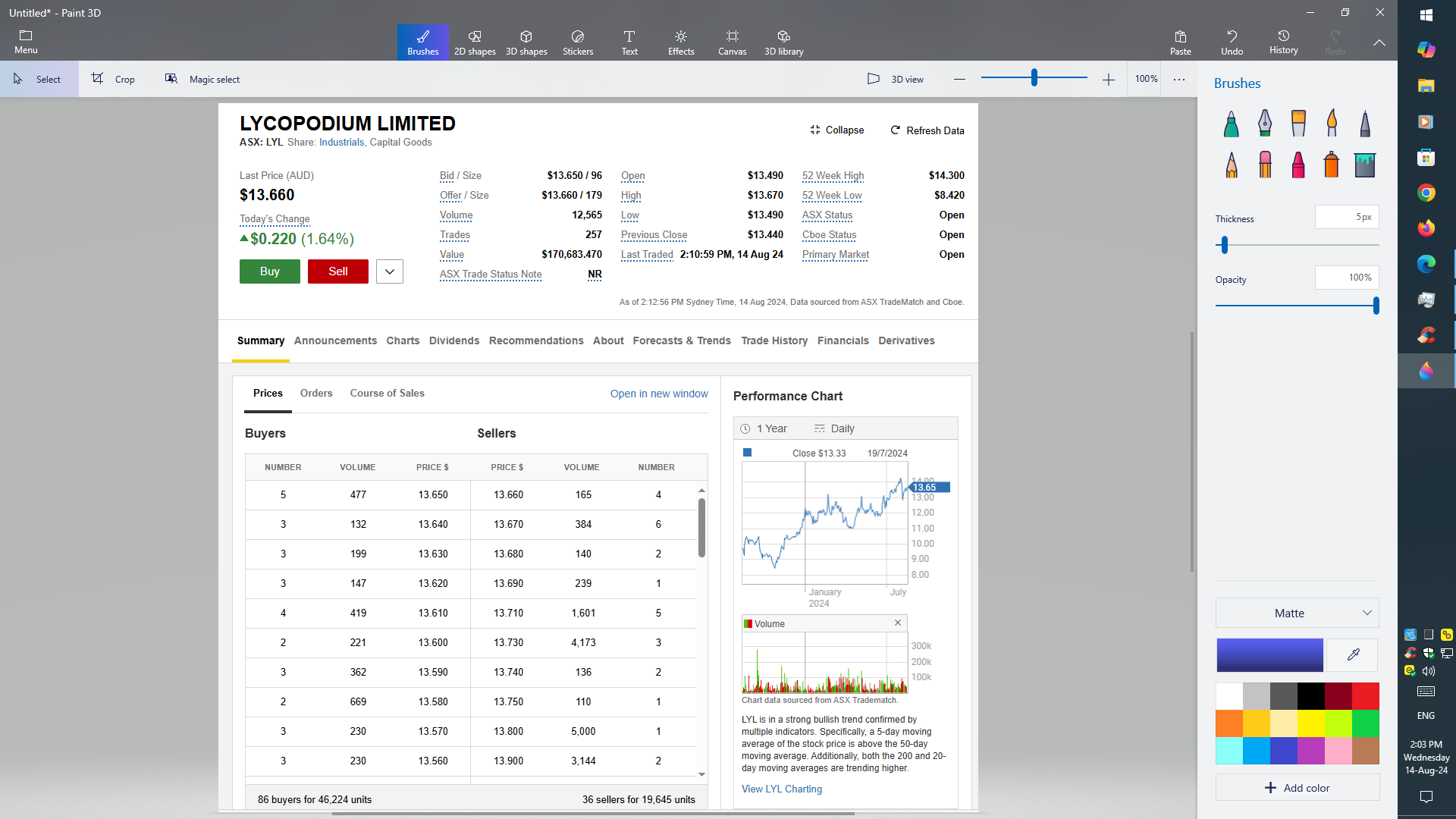The width and height of the screenshot is (1456, 819).
Task: Click the View LYL Charting link
Action: 782,789
